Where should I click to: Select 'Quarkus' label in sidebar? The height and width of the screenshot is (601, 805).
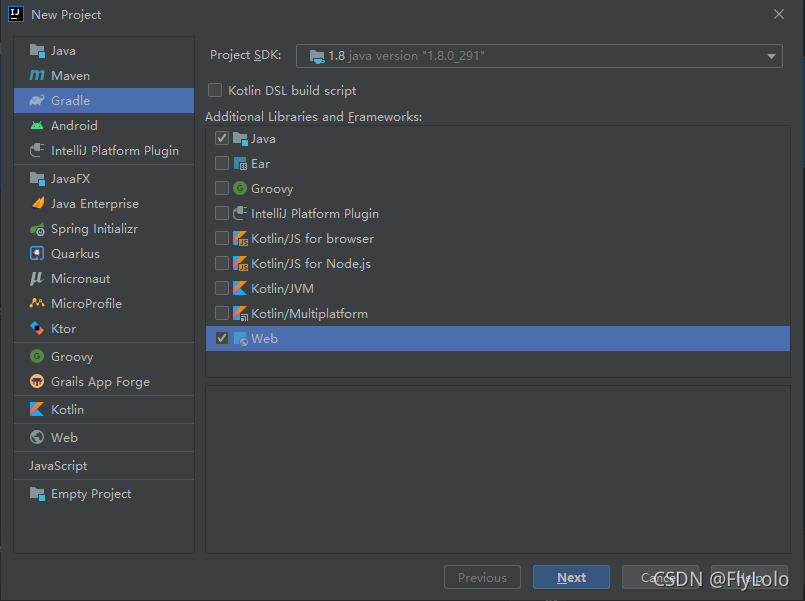(x=75, y=254)
